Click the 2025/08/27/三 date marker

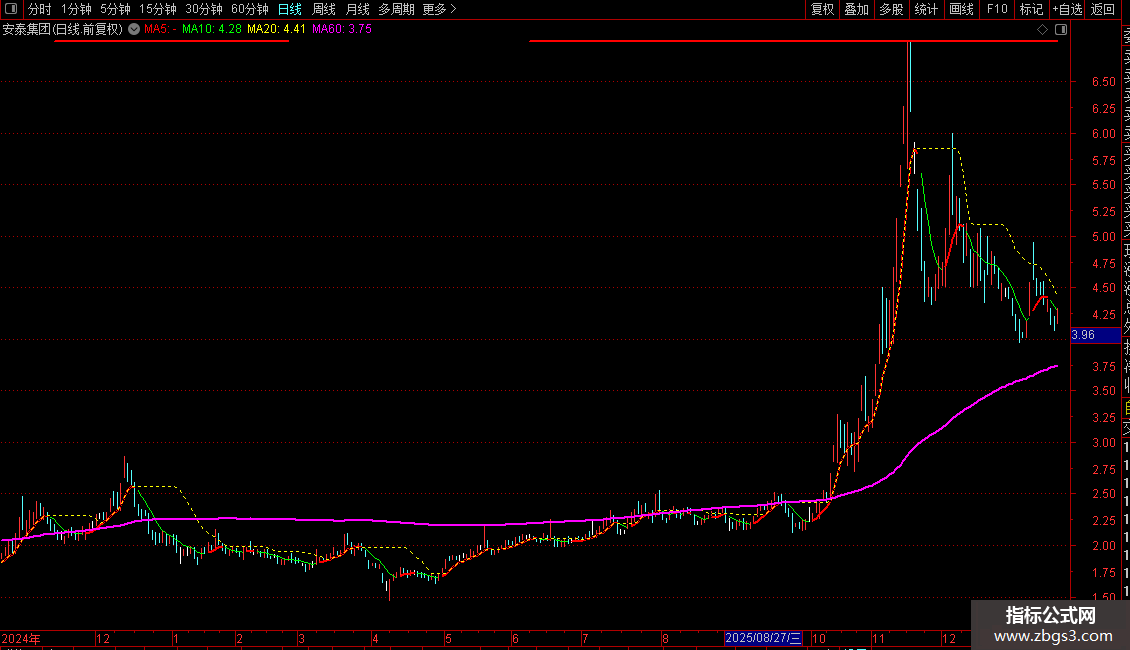pyautogui.click(x=763, y=638)
